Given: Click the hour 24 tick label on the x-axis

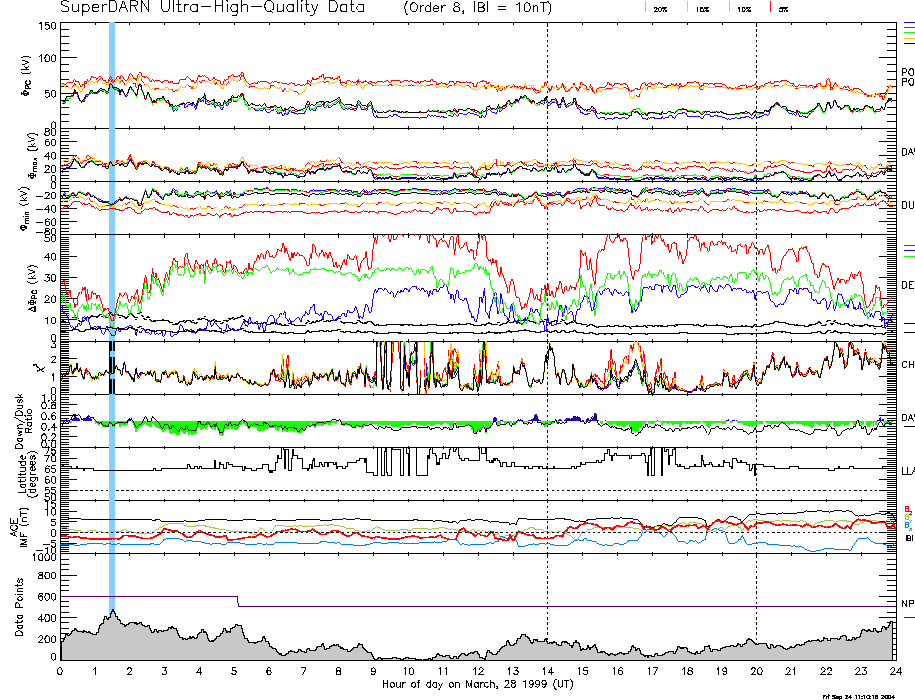Looking at the screenshot, I should click(x=893, y=671).
